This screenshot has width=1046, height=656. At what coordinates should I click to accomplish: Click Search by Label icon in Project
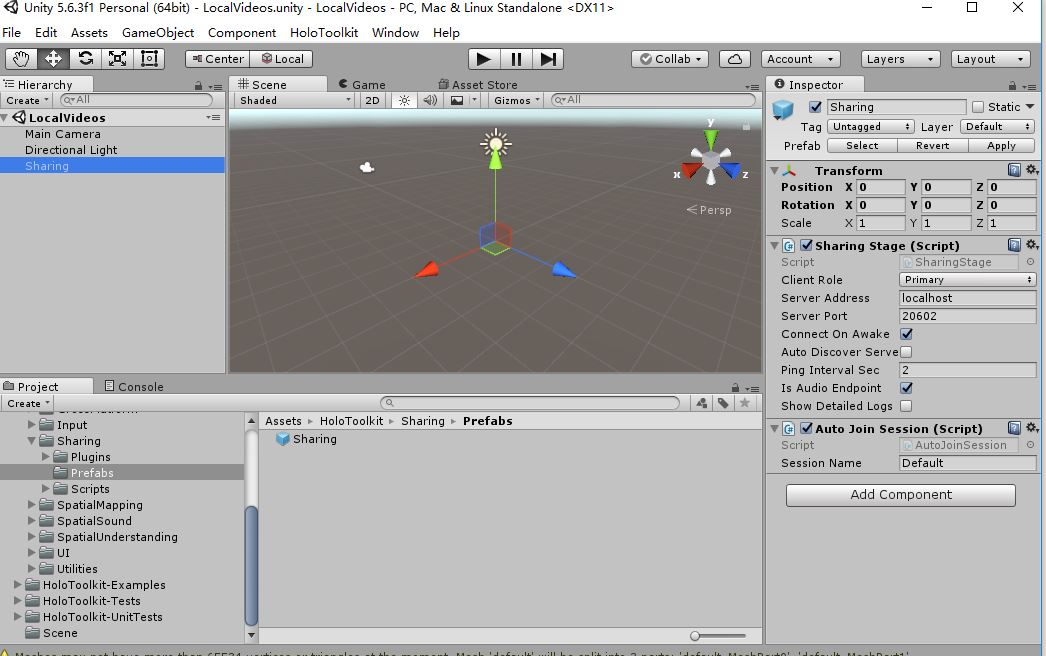pos(723,403)
